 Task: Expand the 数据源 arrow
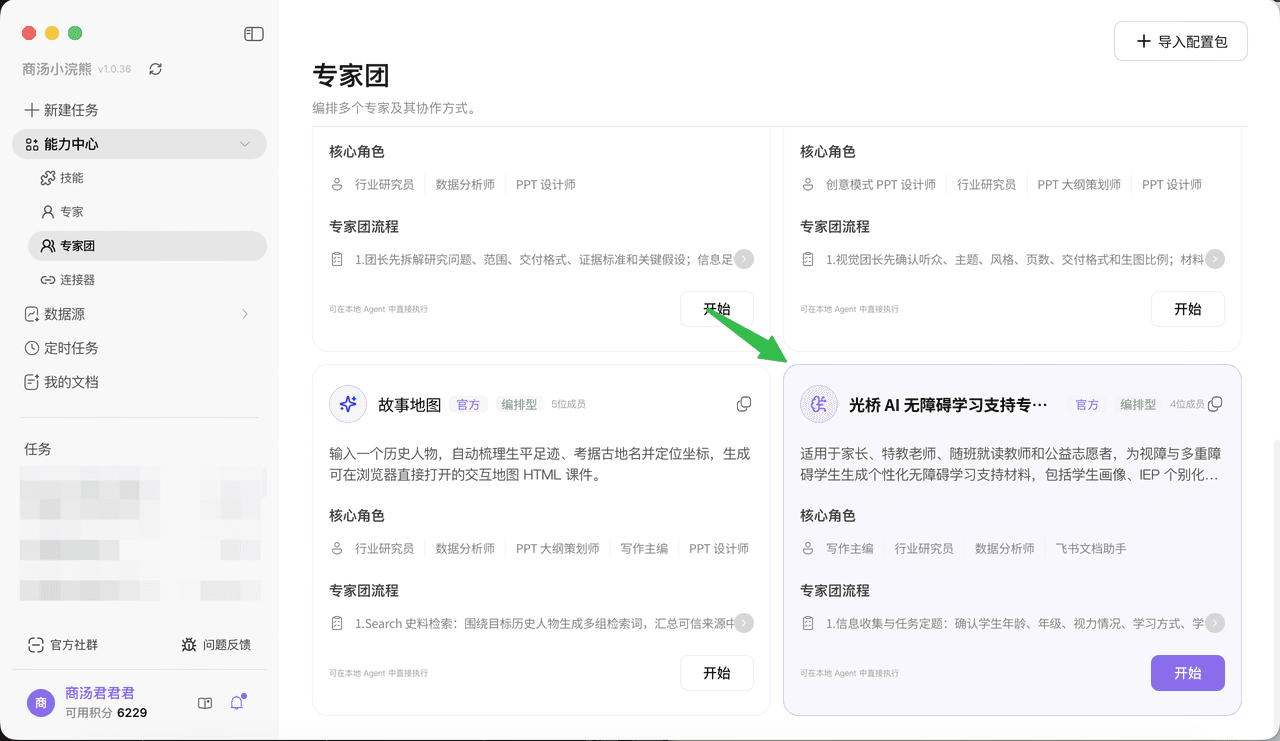pos(245,314)
